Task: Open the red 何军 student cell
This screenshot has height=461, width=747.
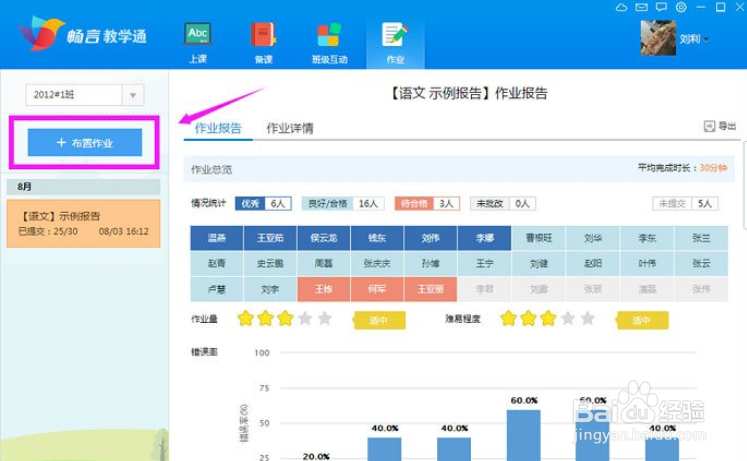Action: [377, 289]
